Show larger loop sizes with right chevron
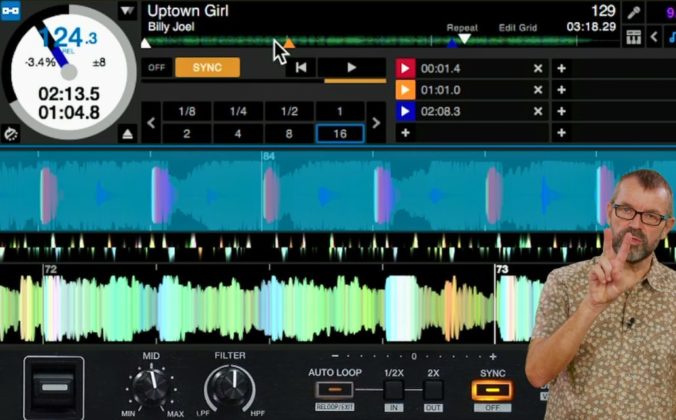This screenshot has height=420, width=676. [x=376, y=123]
